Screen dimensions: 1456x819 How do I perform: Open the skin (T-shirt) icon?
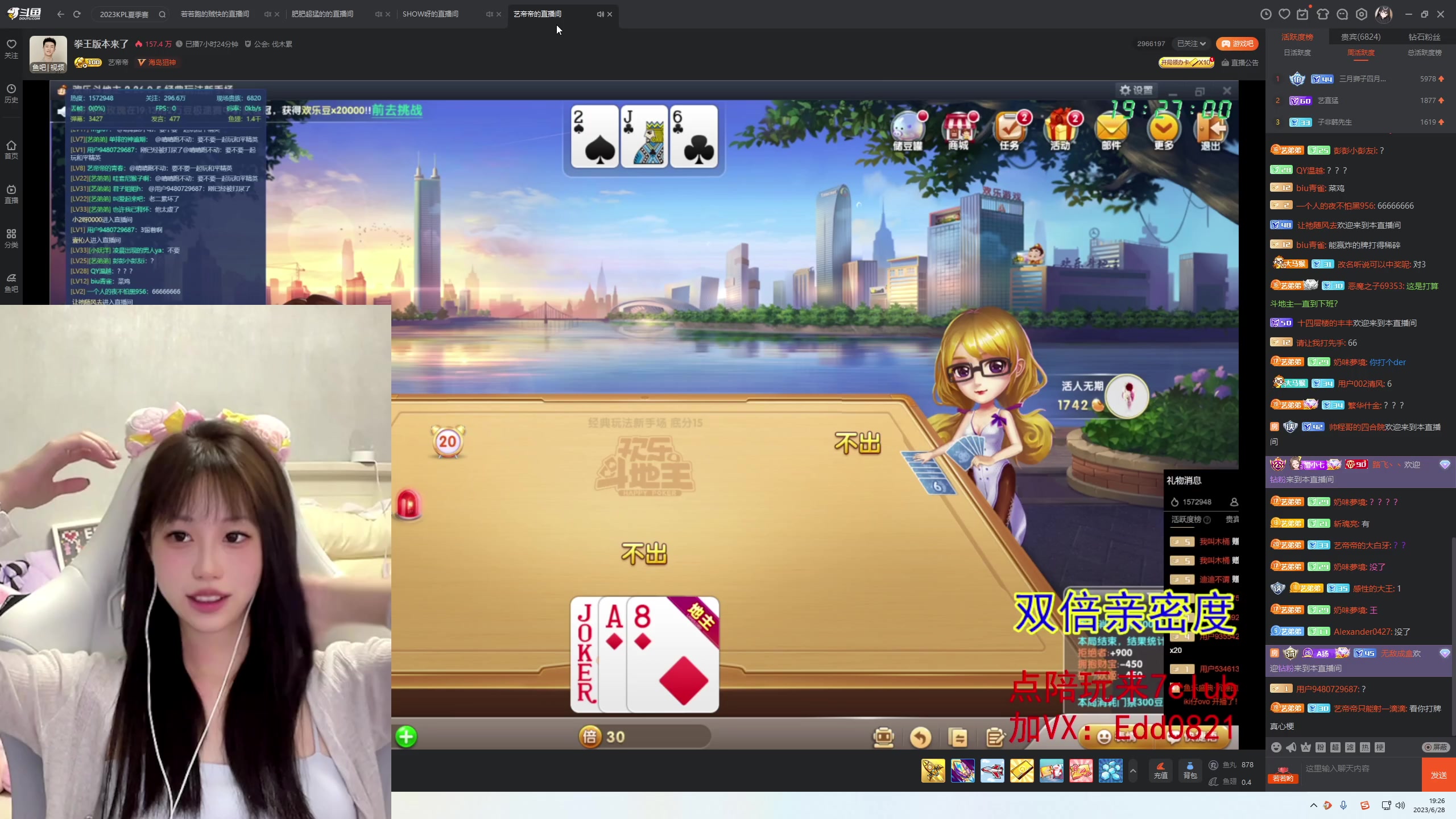point(1323,14)
